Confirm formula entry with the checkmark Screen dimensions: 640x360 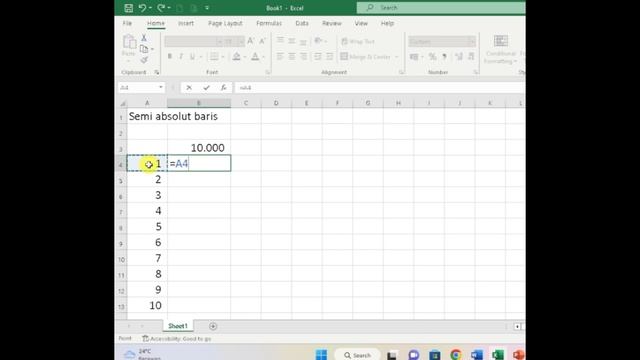pyautogui.click(x=207, y=87)
